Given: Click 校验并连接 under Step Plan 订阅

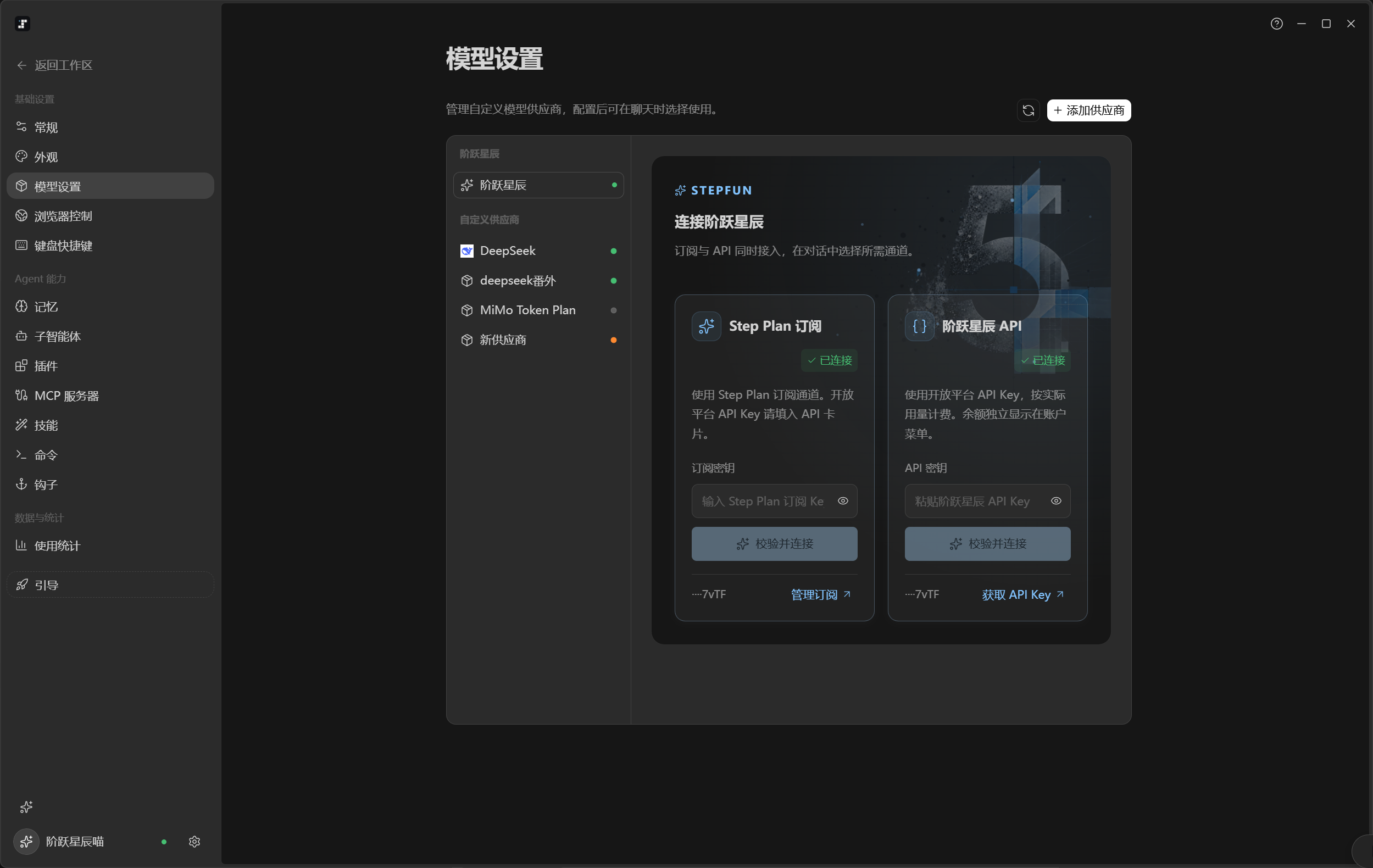Looking at the screenshot, I should click(774, 543).
